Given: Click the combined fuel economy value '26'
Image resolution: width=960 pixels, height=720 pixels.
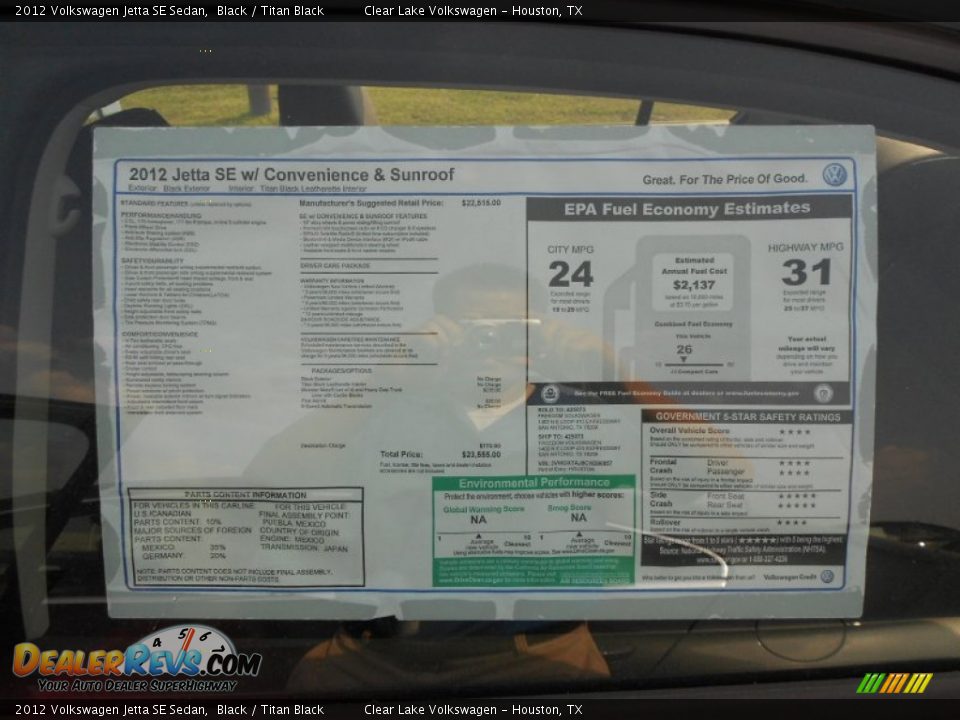Looking at the screenshot, I should coord(684,350).
